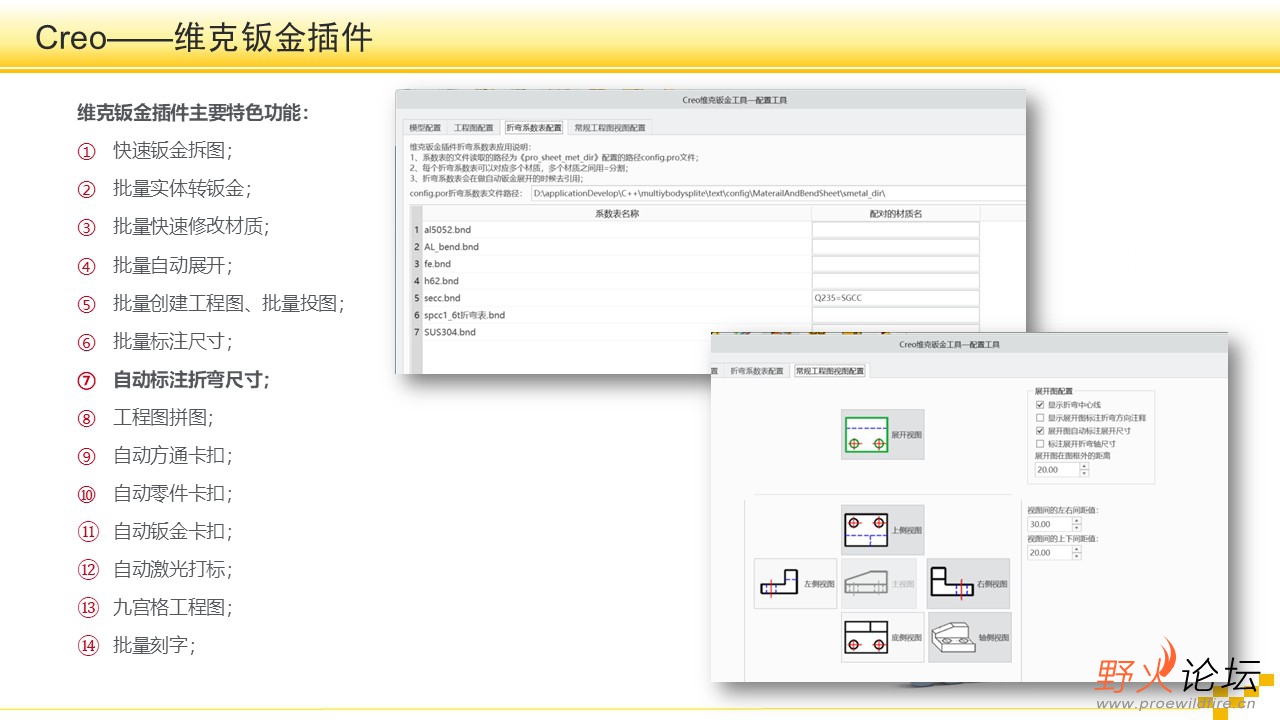Click the 批量自动展开 list item
The width and height of the screenshot is (1280, 720).
[x=173, y=266]
